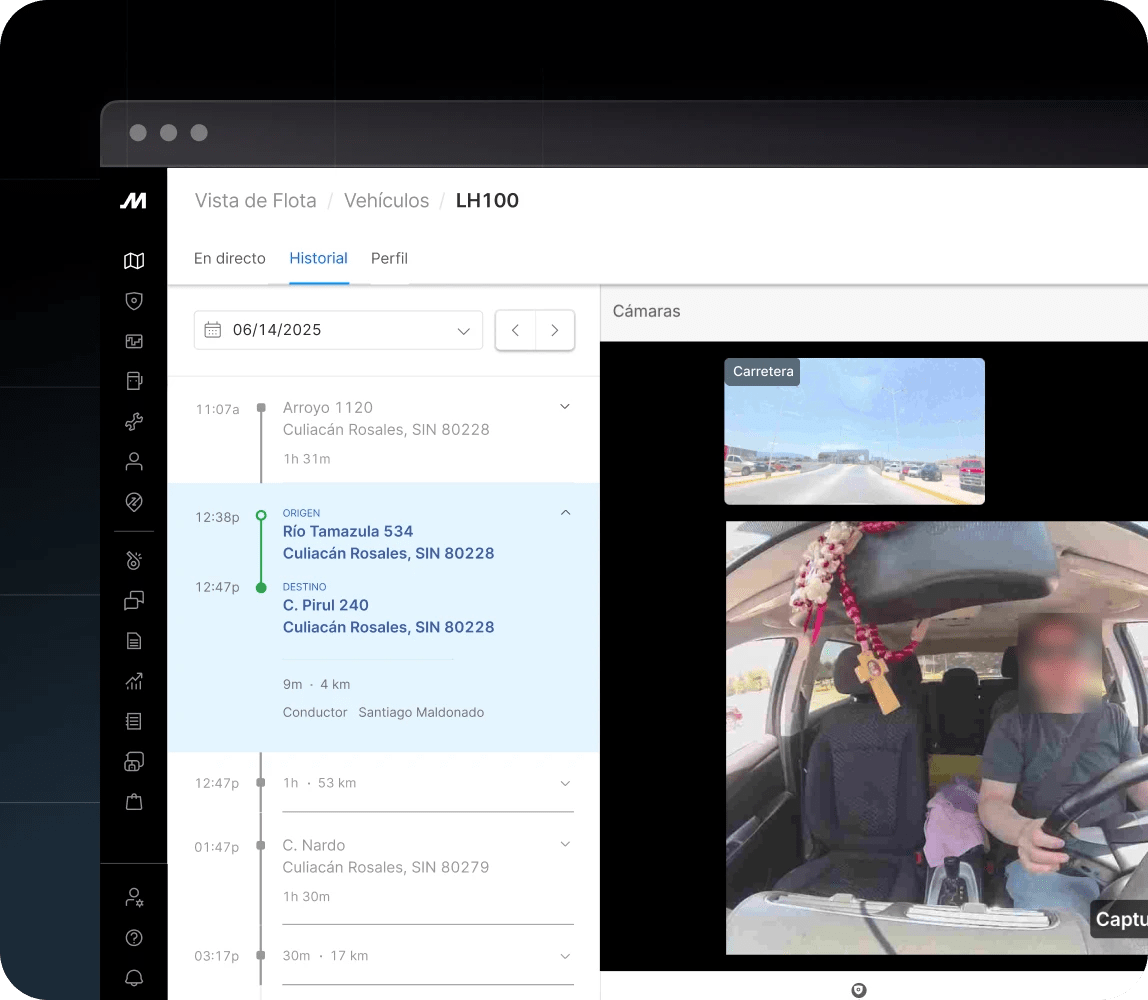Click the compass dispatch icon
This screenshot has height=1000, width=1148.
134,501
